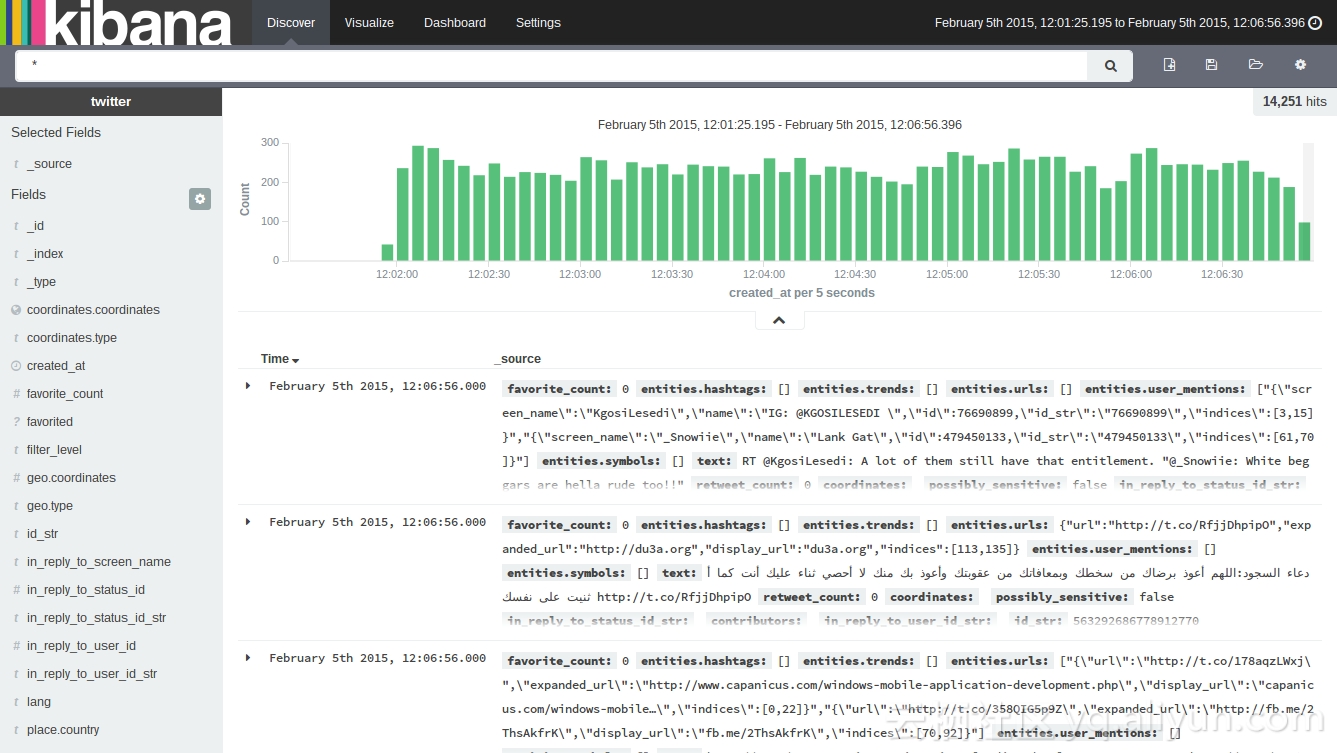Expand the first document row
Image resolution: width=1337 pixels, height=753 pixels.
click(x=248, y=386)
